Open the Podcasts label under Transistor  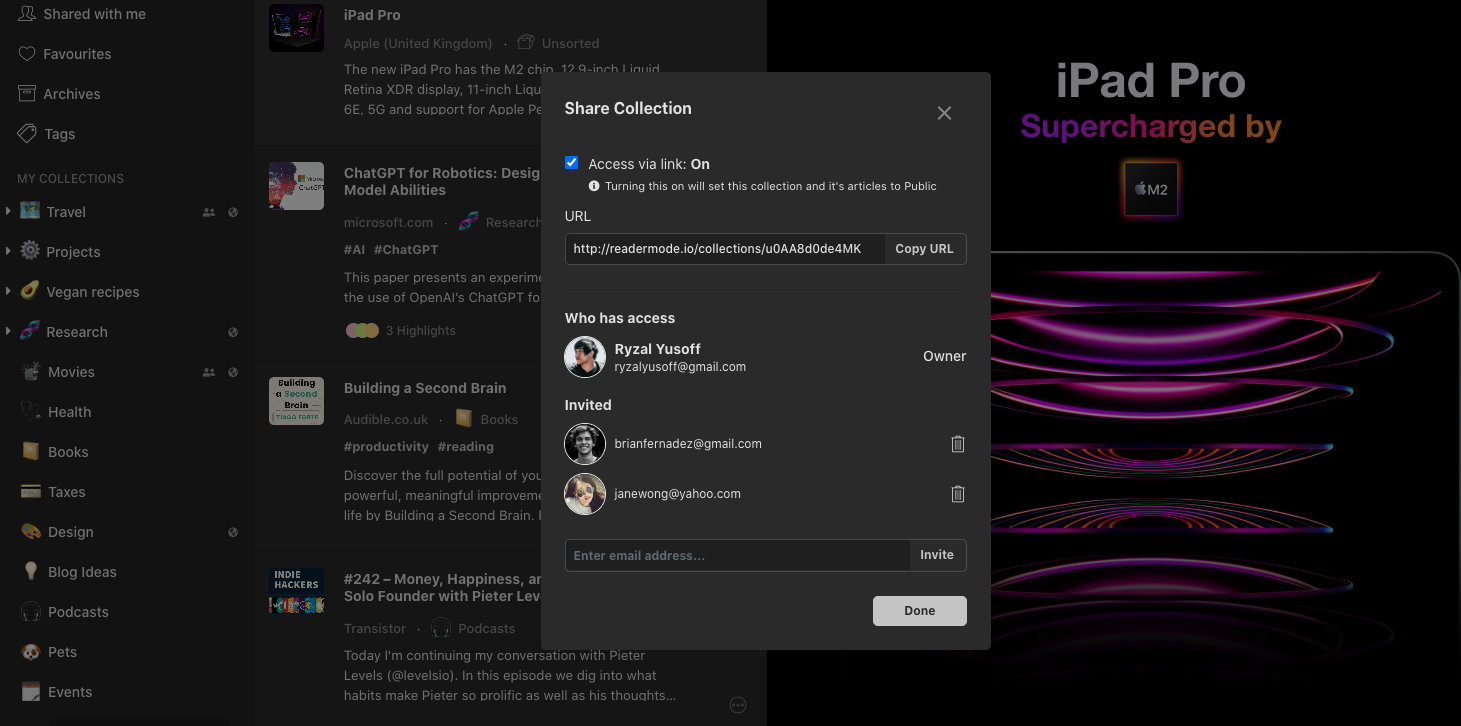tap(487, 628)
